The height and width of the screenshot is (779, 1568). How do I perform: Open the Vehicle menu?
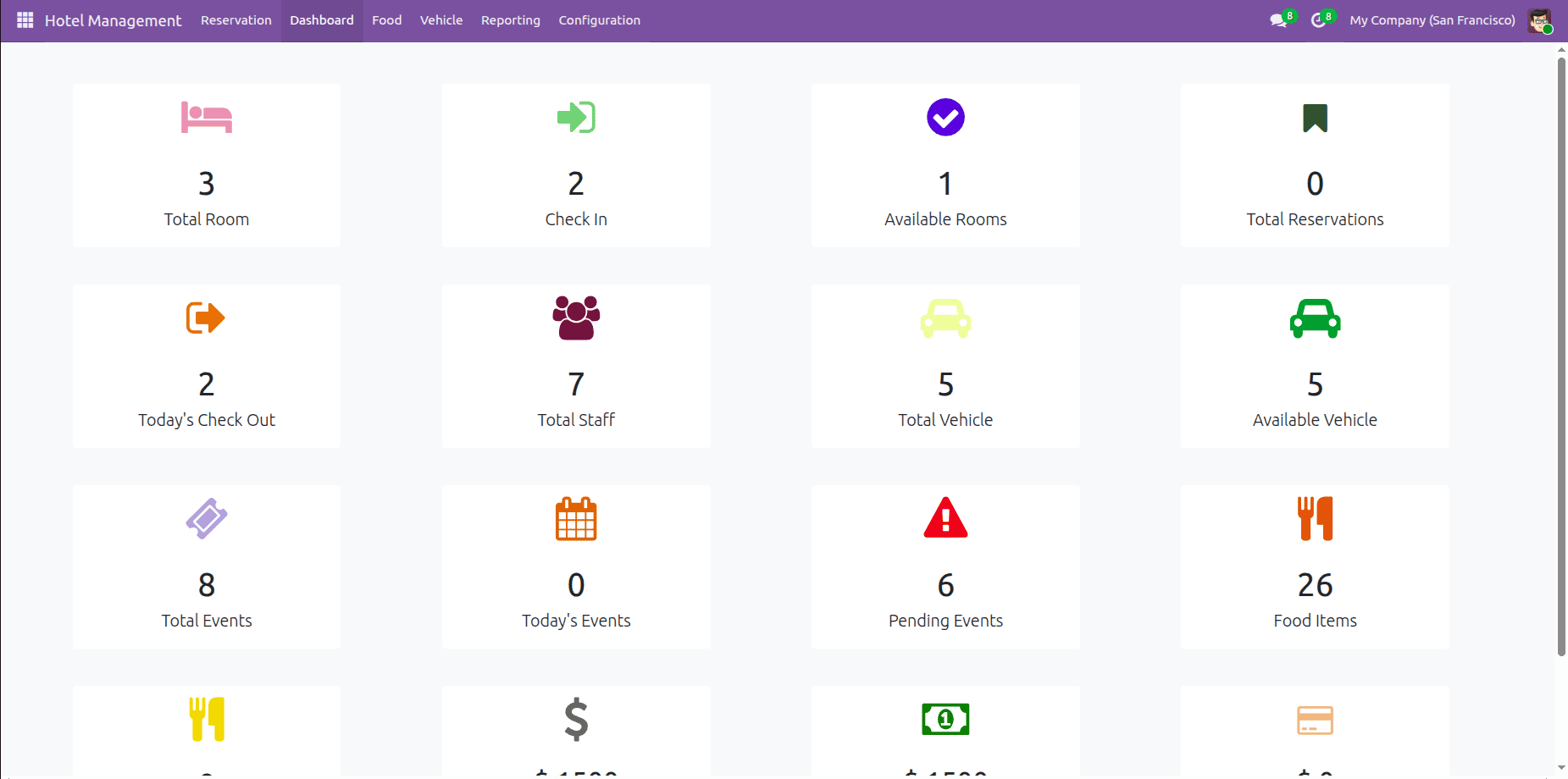point(441,20)
